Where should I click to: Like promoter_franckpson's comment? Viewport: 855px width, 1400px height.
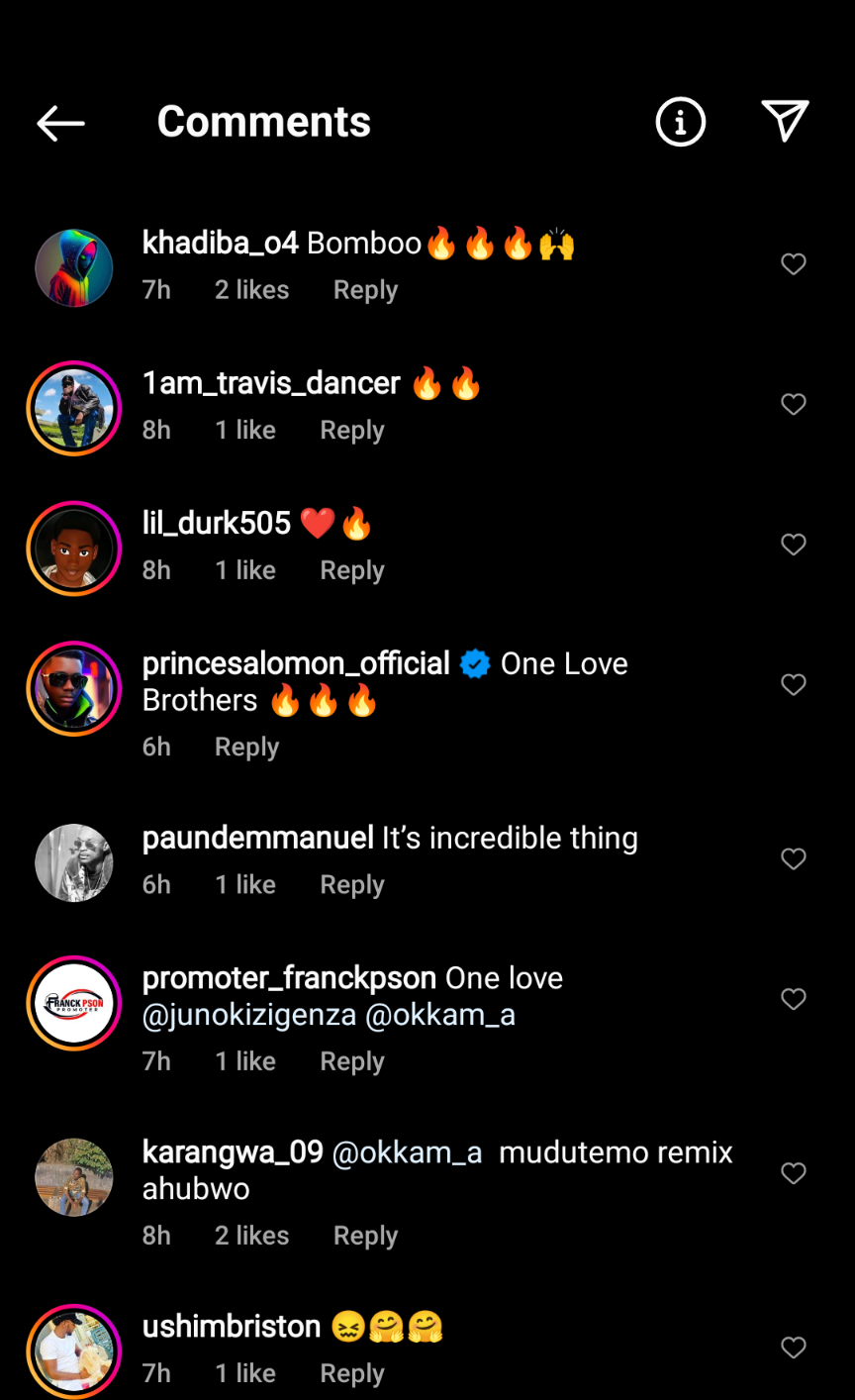tap(794, 1000)
